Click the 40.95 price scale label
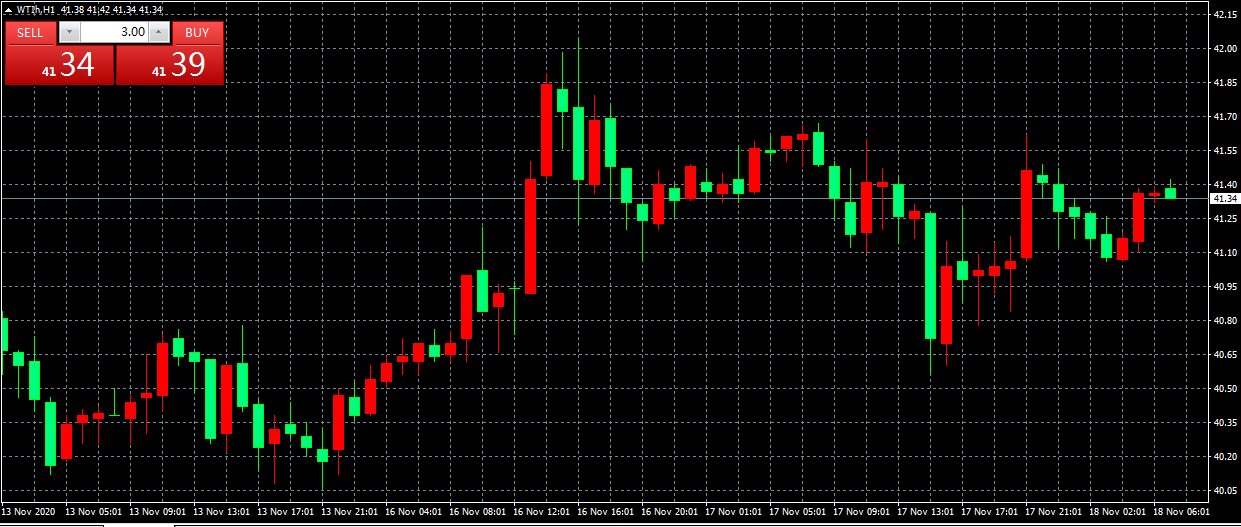 [x=1225, y=287]
